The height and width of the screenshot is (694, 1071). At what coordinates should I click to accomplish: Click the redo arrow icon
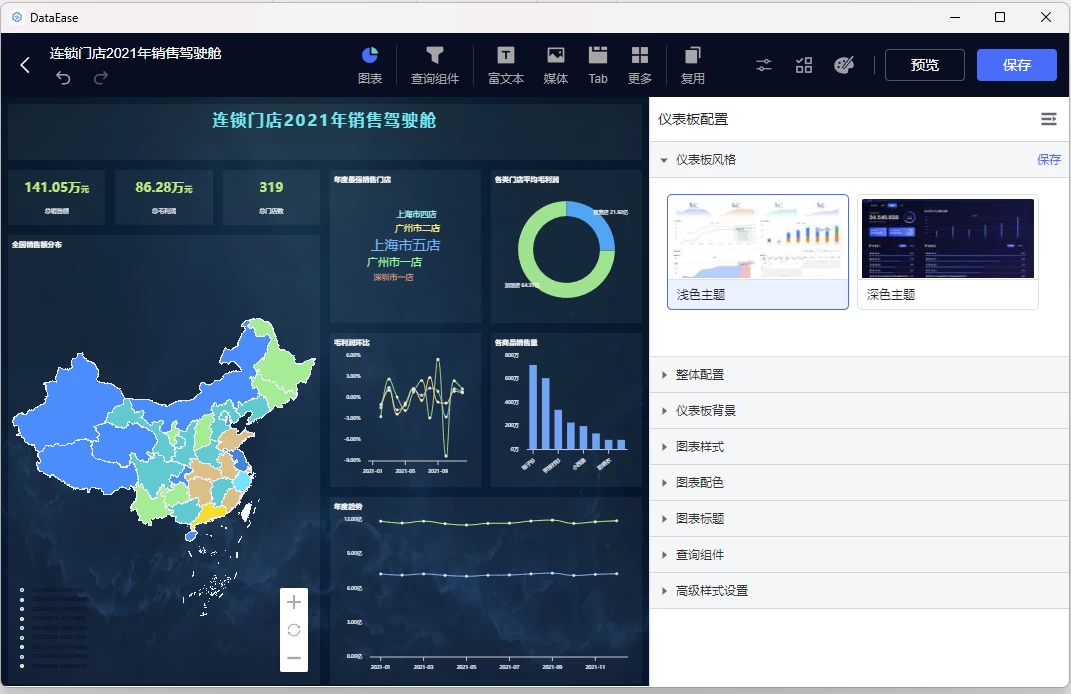(x=101, y=78)
